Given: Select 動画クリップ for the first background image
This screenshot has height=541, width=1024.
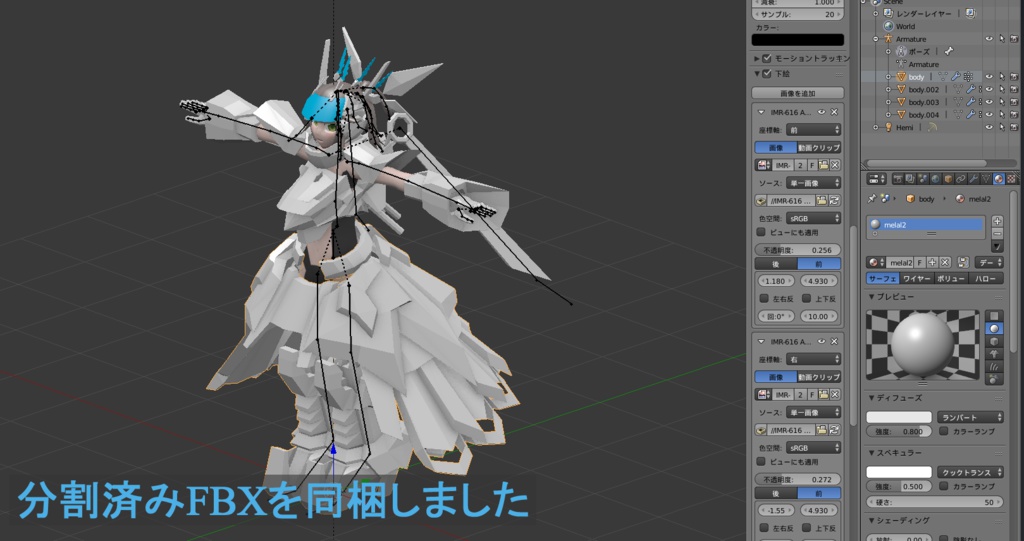Looking at the screenshot, I should (819, 148).
